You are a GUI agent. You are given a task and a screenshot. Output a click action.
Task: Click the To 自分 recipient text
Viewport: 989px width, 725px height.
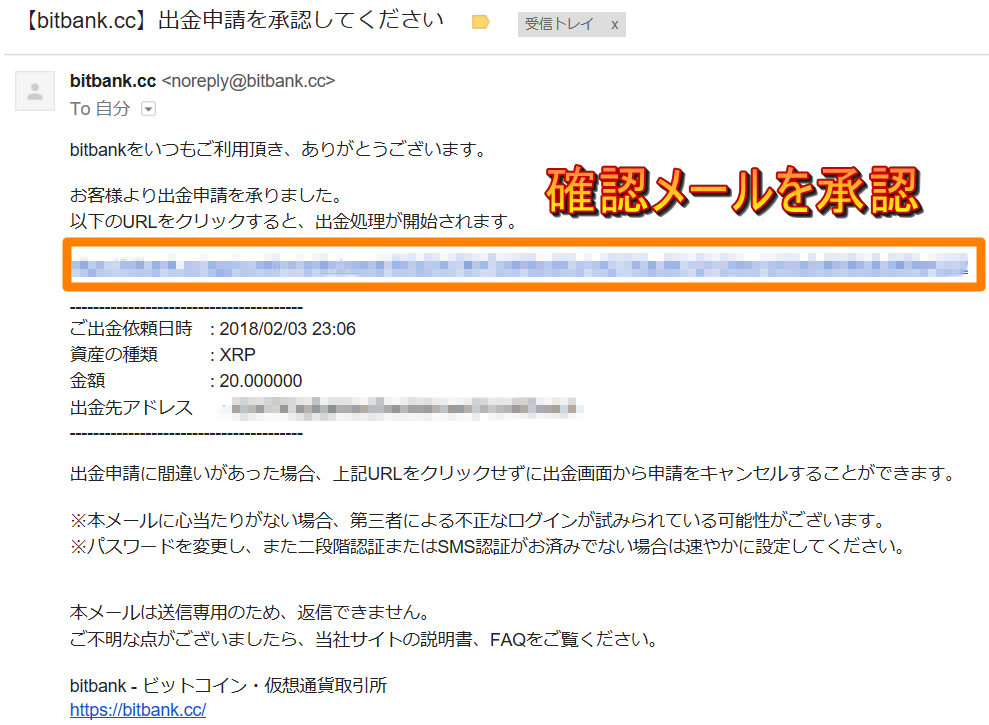(x=100, y=109)
